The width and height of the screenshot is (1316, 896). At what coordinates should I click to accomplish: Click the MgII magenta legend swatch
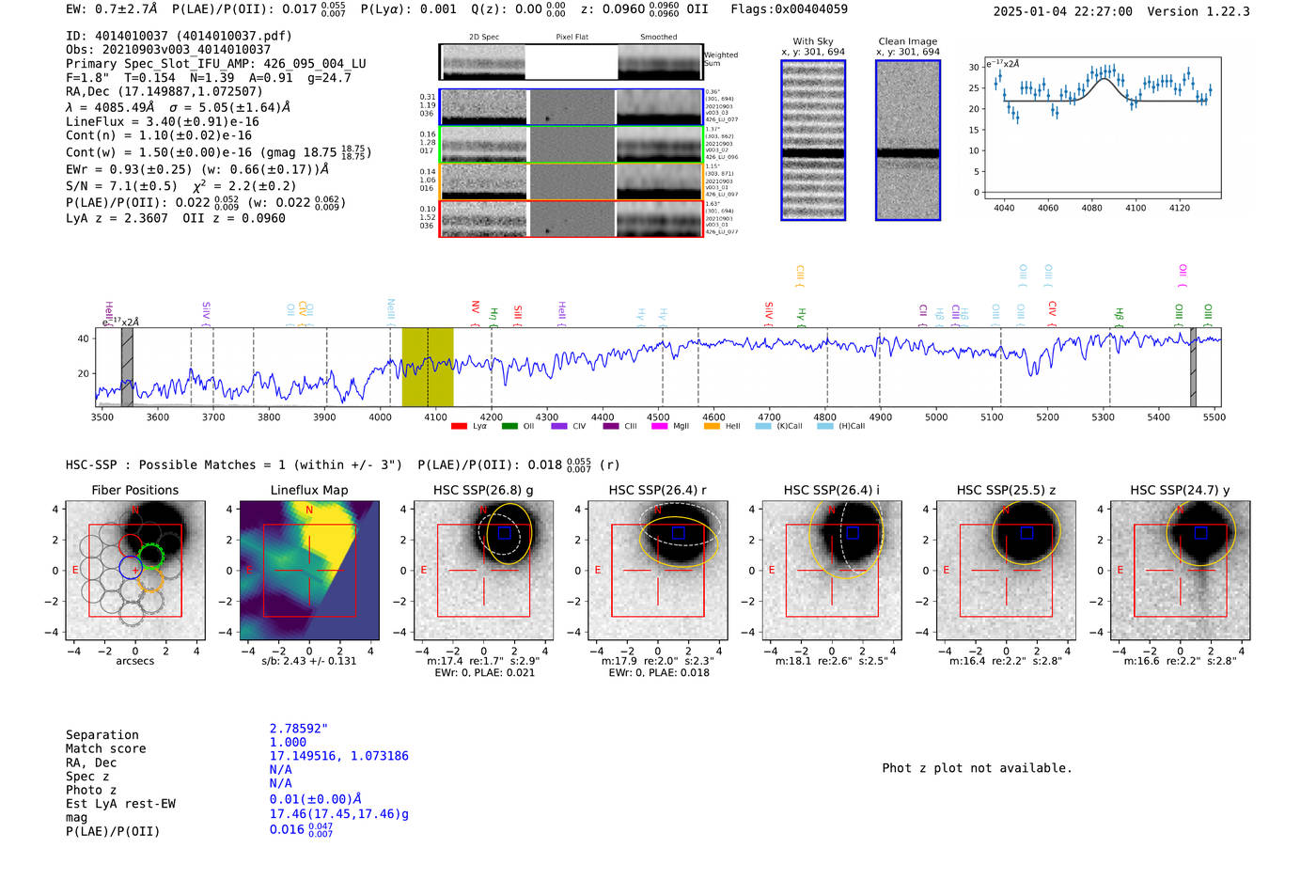[x=659, y=426]
